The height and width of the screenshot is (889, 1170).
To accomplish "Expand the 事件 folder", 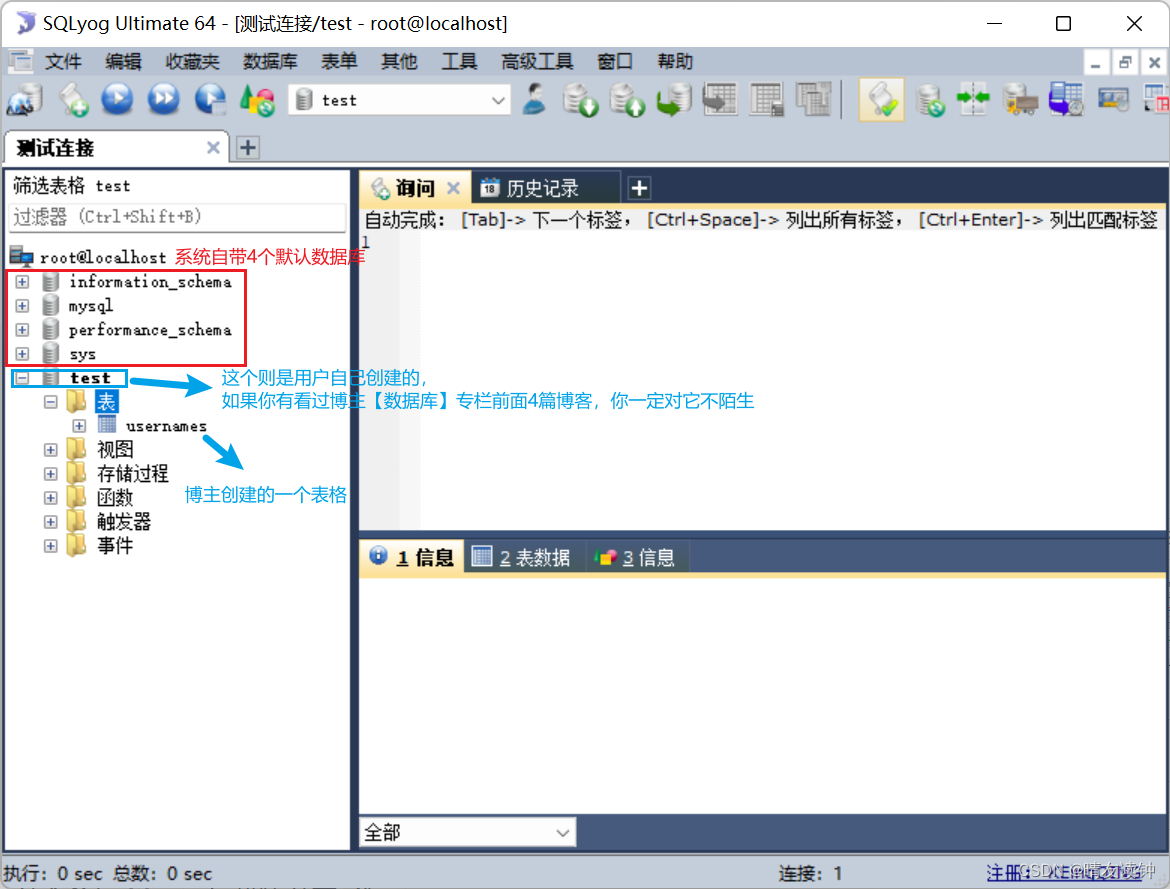I will point(51,546).
